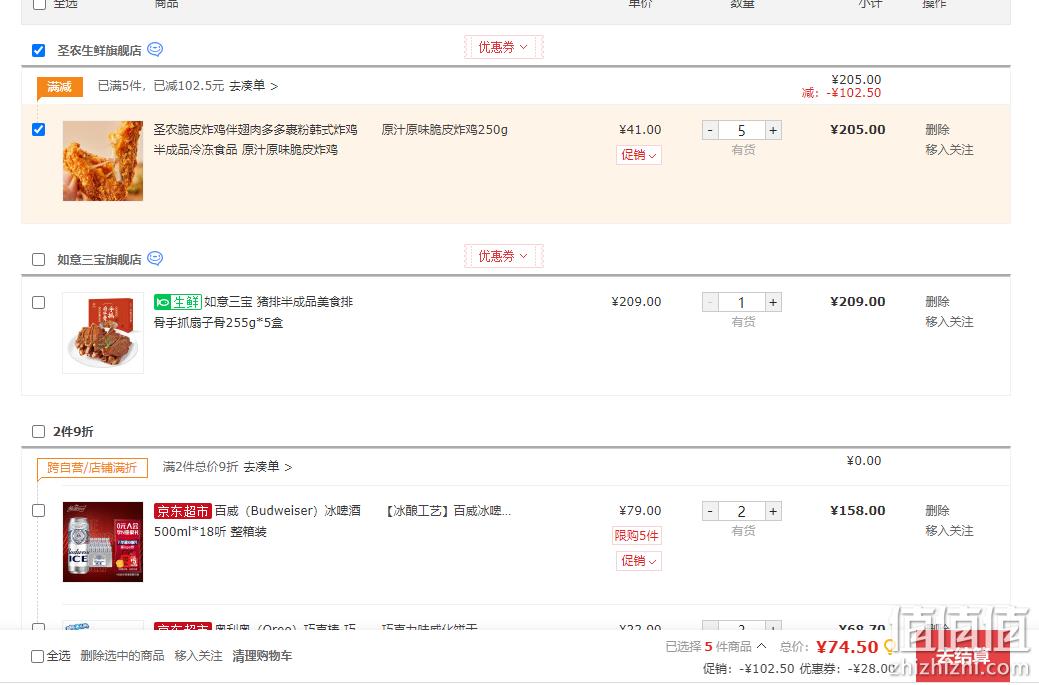
Task: Uncheck the 圣农生鲜旗舰店 store checkbox
Action: [38, 50]
